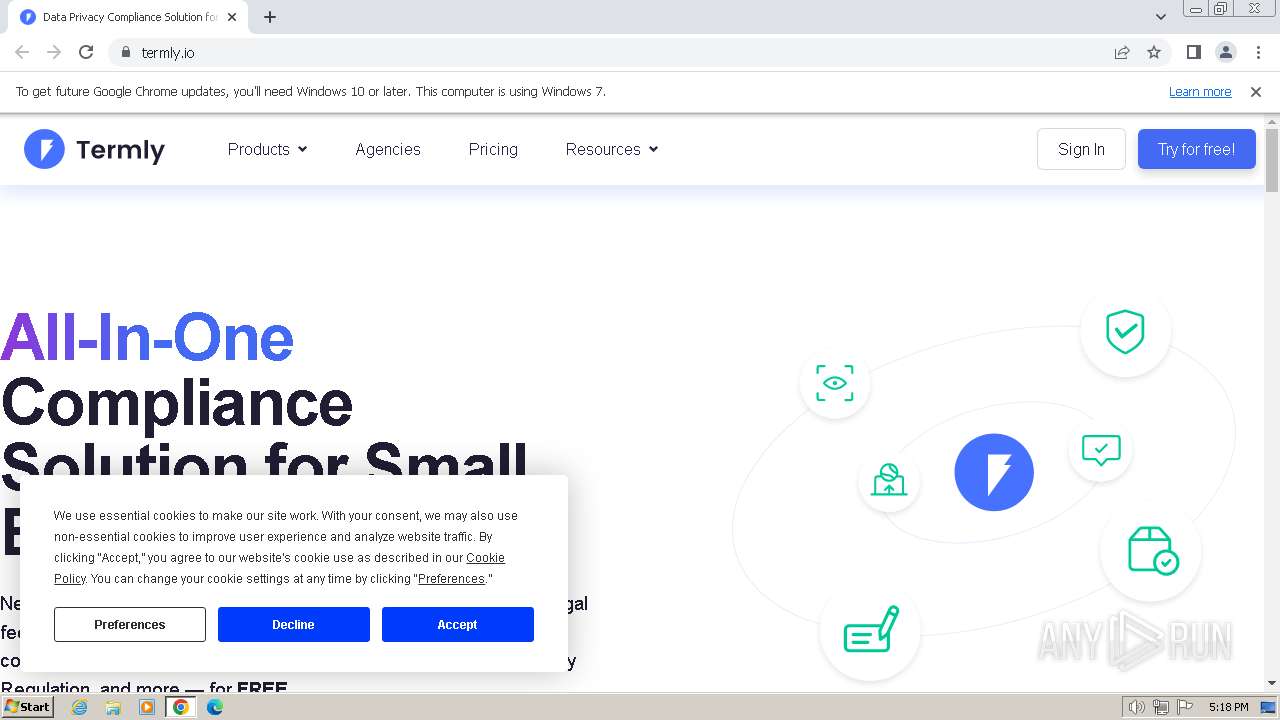The width and height of the screenshot is (1280, 720).
Task: Go back with the browser back arrow
Action: pyautogui.click(x=22, y=52)
